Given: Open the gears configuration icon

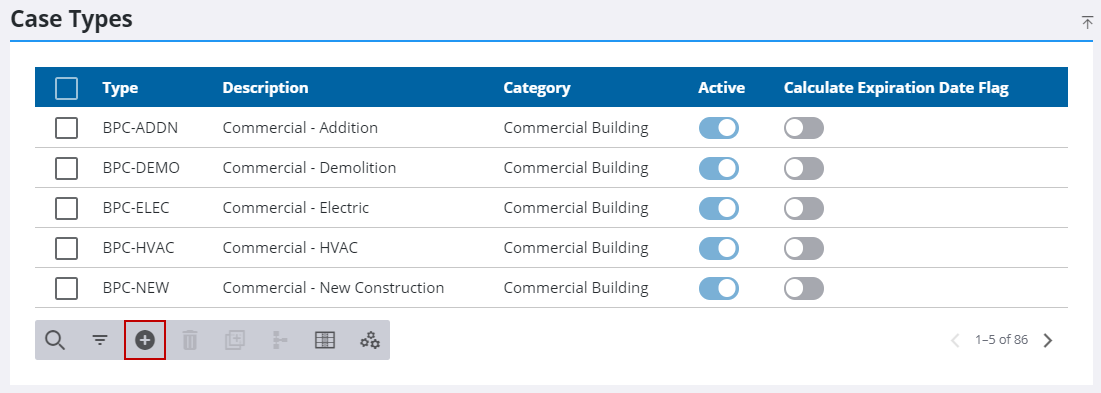Looking at the screenshot, I should [x=370, y=340].
